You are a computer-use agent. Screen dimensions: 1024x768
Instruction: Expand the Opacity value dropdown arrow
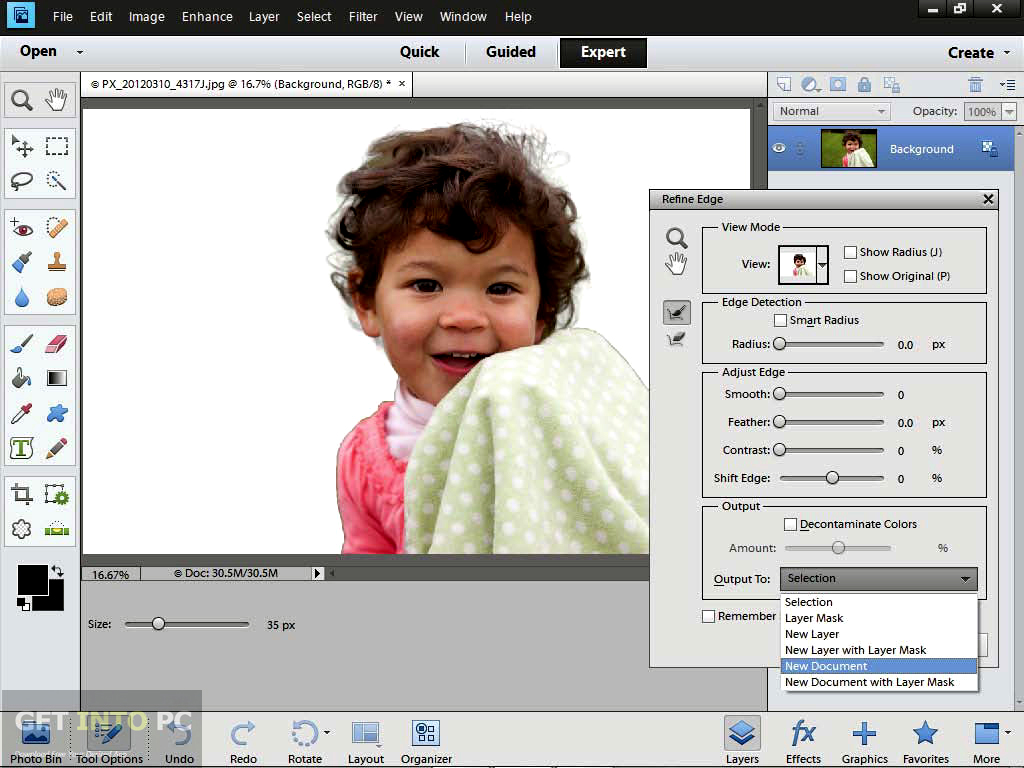coord(1010,112)
